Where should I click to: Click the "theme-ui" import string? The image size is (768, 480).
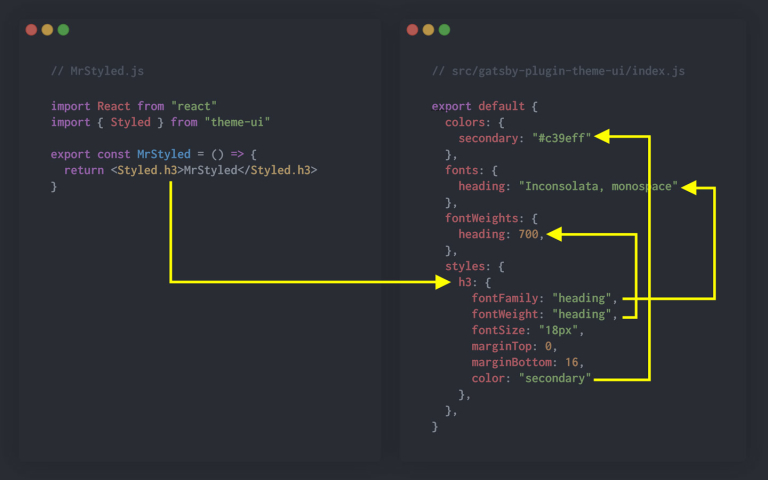[237, 122]
